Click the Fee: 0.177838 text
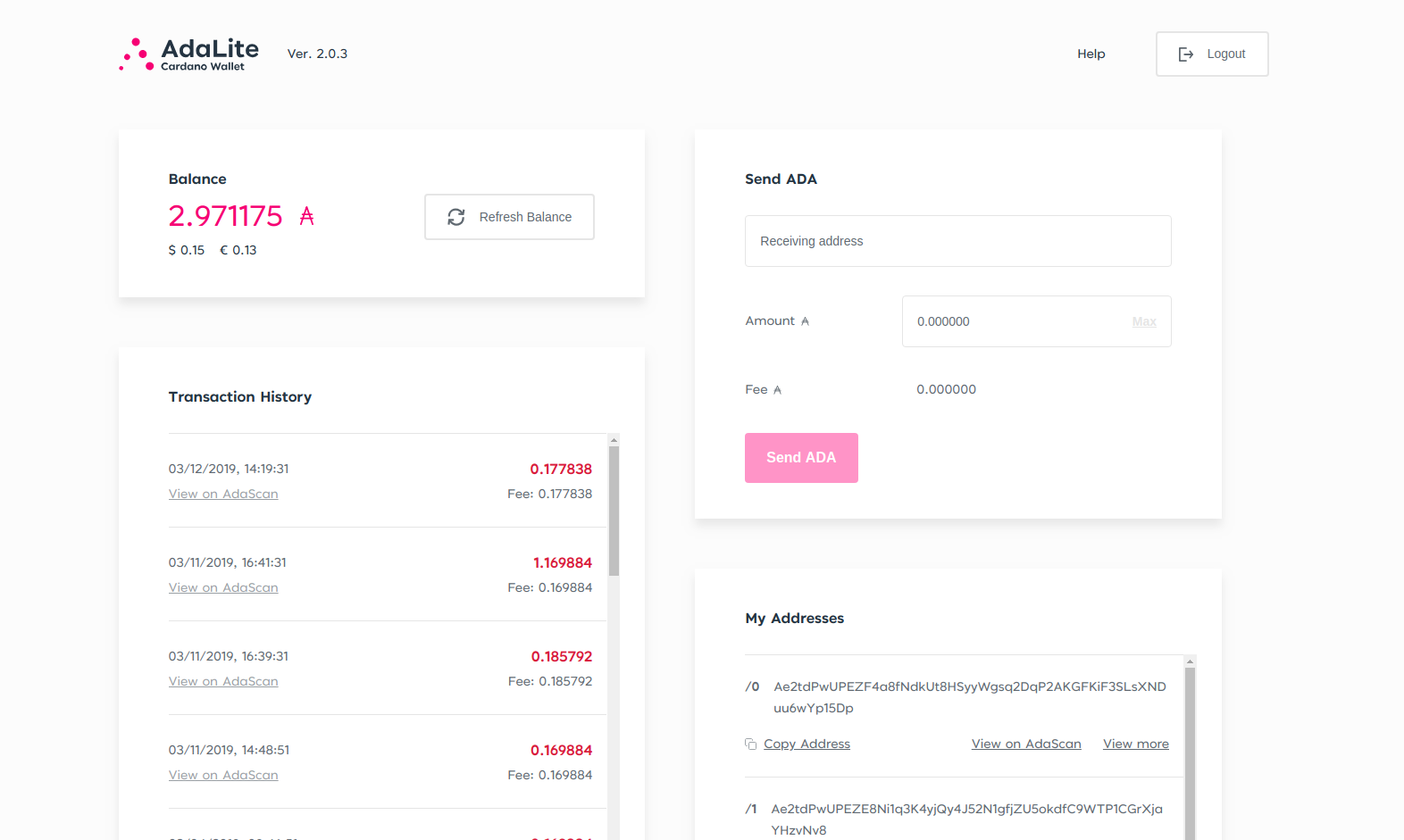Image resolution: width=1404 pixels, height=840 pixels. click(x=550, y=494)
